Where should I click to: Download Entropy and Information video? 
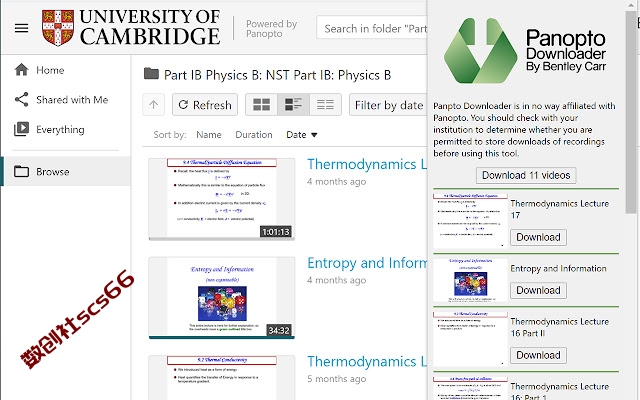pos(538,290)
